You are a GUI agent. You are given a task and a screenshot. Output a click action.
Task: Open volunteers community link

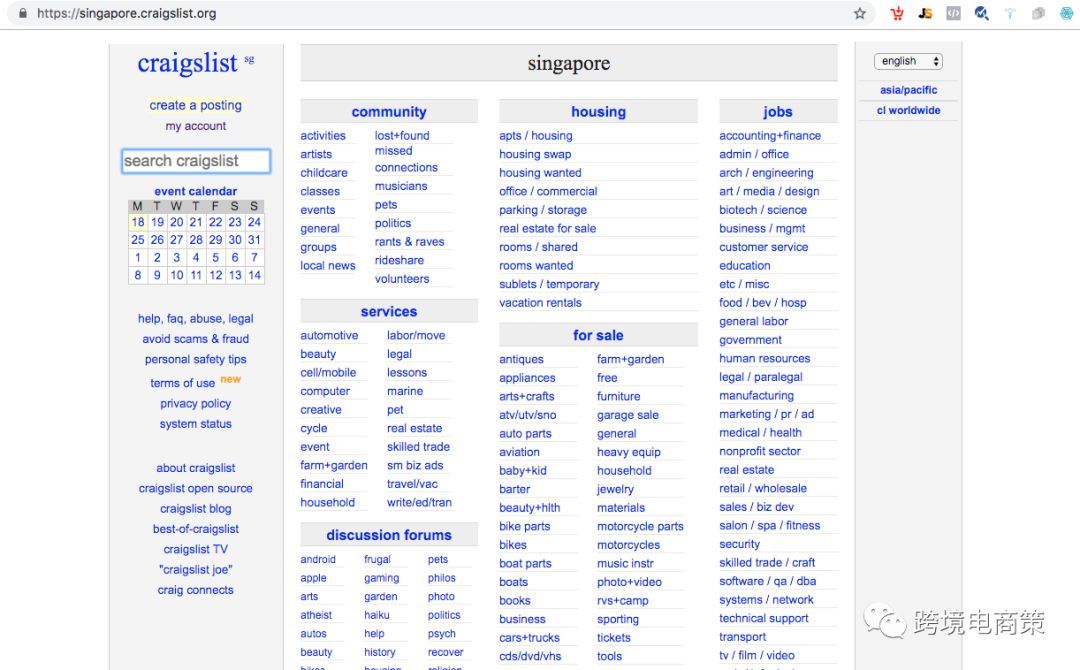[x=402, y=279]
